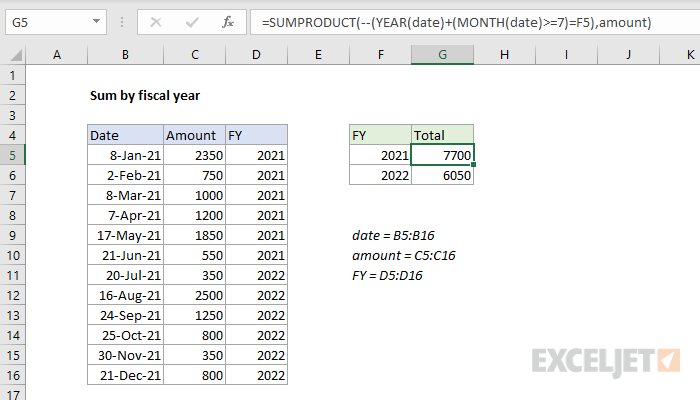
Task: Select the cell with 25-Oct-21
Action: tap(125, 335)
